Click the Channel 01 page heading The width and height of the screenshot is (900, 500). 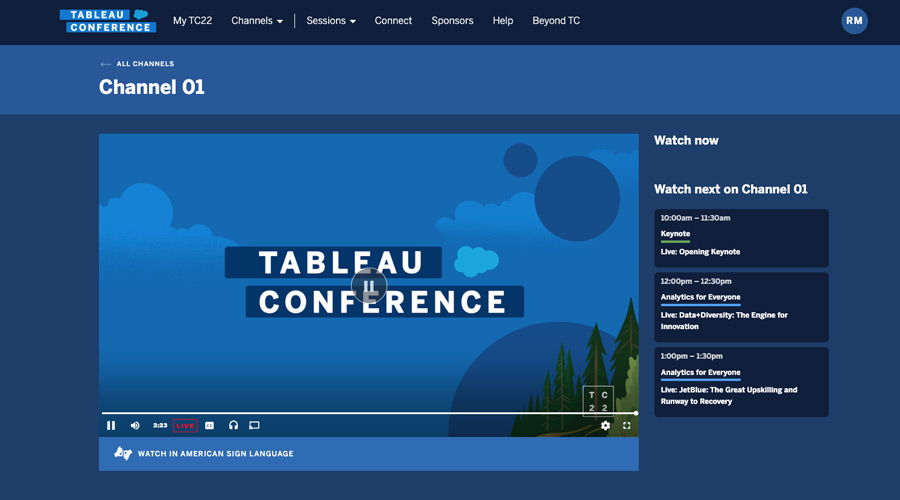152,87
